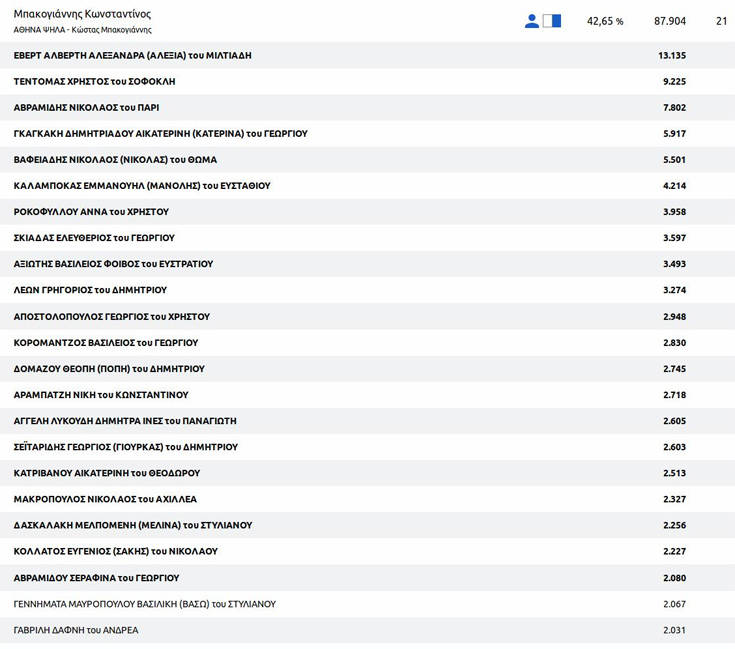
Task: Select row ΕΒΕΡΤ ΑΛΒΕΡΤΗ ΑΛΕΞΑΝΔΡΑ
Action: click(132, 56)
